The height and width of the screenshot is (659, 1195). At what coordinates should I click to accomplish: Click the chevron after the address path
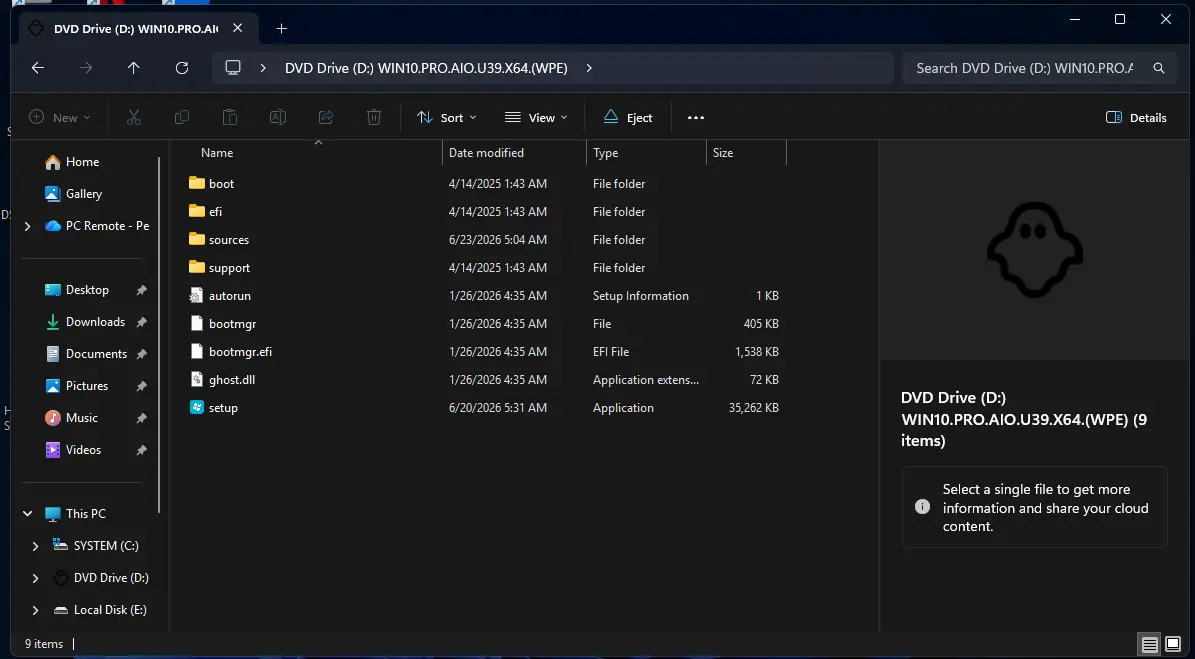click(x=589, y=68)
